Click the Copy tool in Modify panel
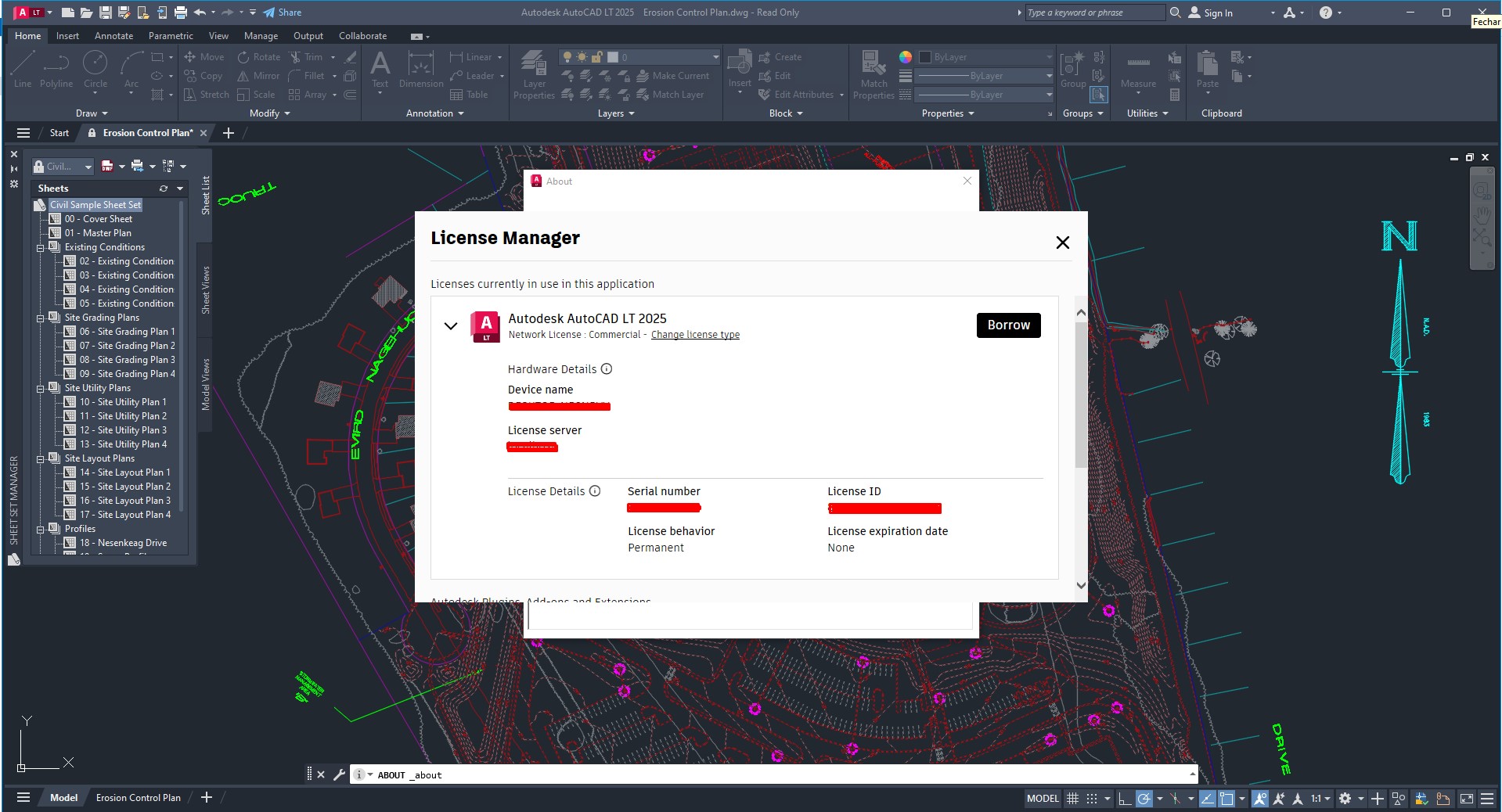This screenshot has height=812, width=1502. 204,76
